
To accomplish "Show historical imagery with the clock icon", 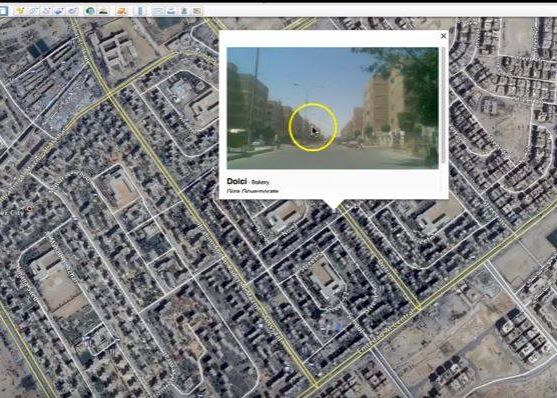I will (90, 11).
